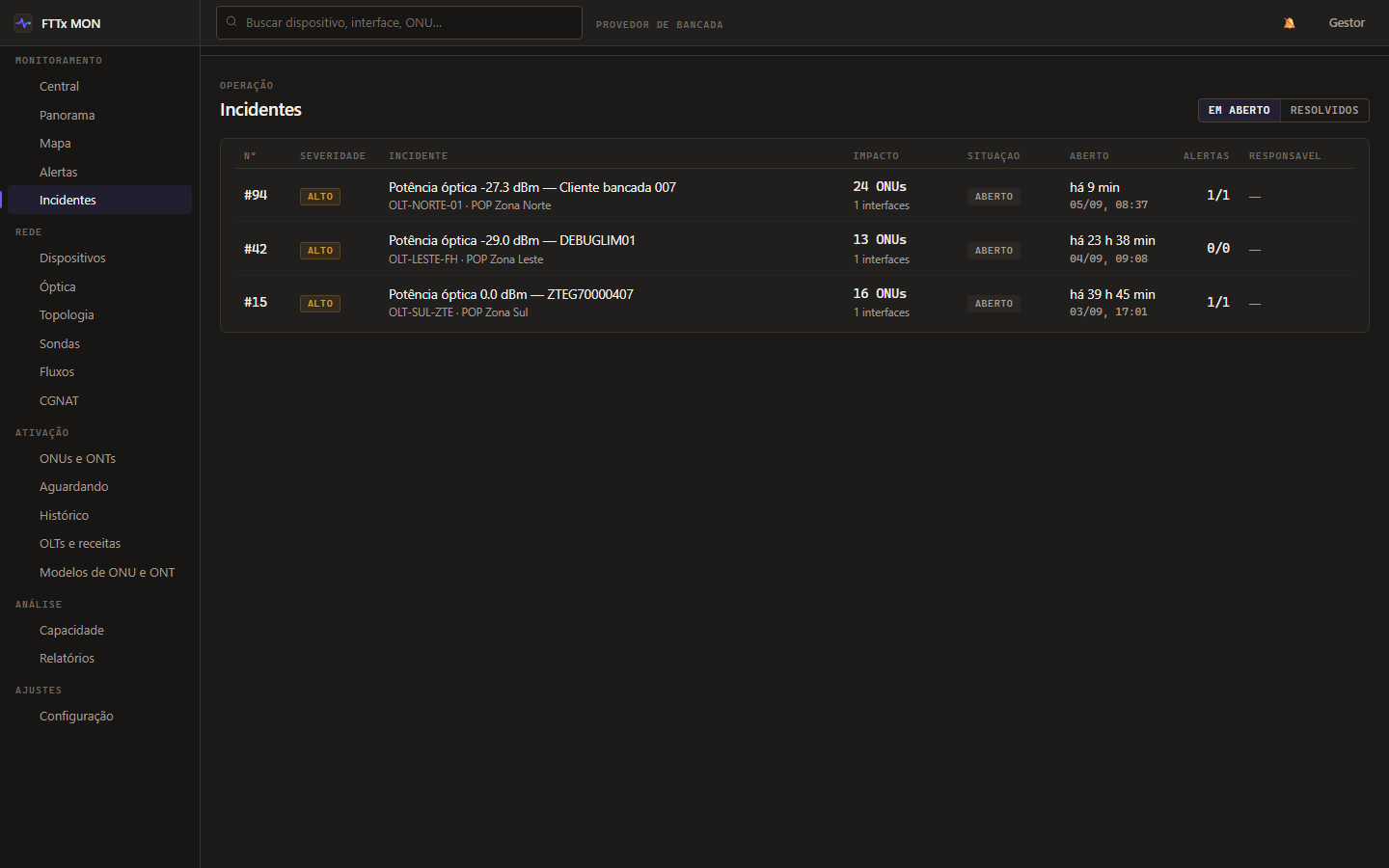Open the Gestor user menu
The width and height of the screenshot is (1389, 868).
[1347, 23]
